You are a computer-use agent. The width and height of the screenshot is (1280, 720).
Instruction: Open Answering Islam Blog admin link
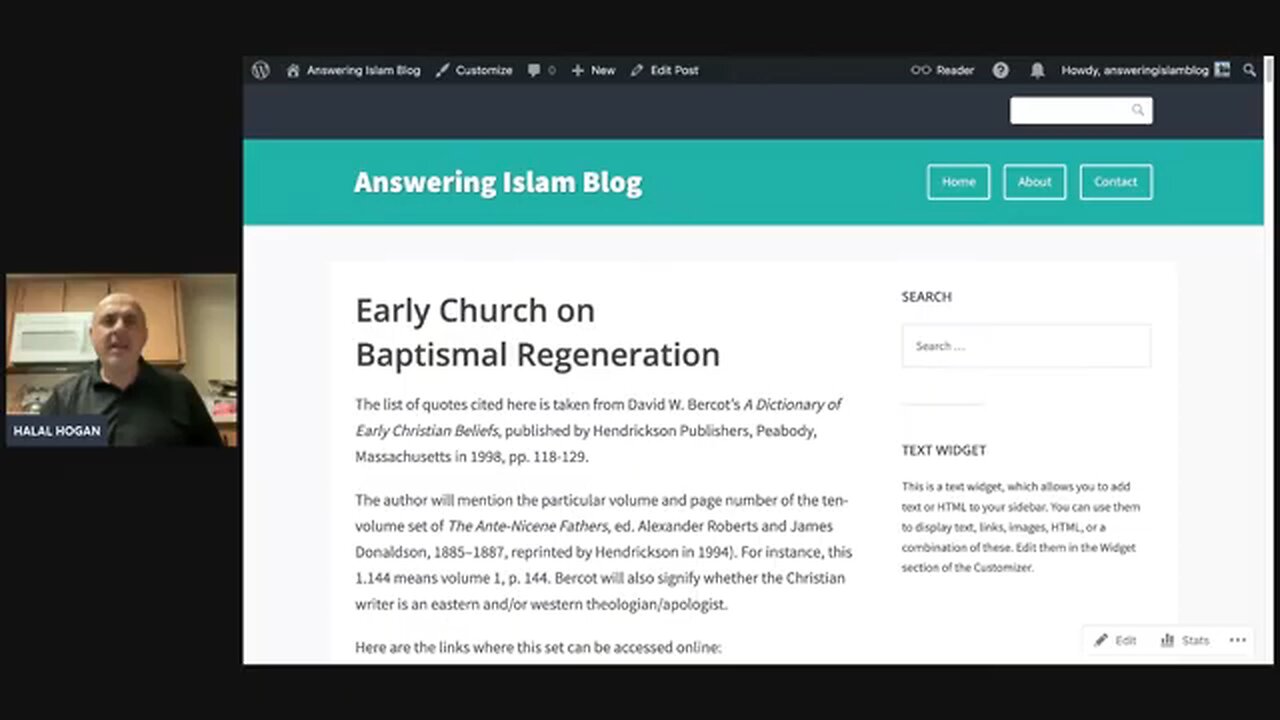(353, 70)
